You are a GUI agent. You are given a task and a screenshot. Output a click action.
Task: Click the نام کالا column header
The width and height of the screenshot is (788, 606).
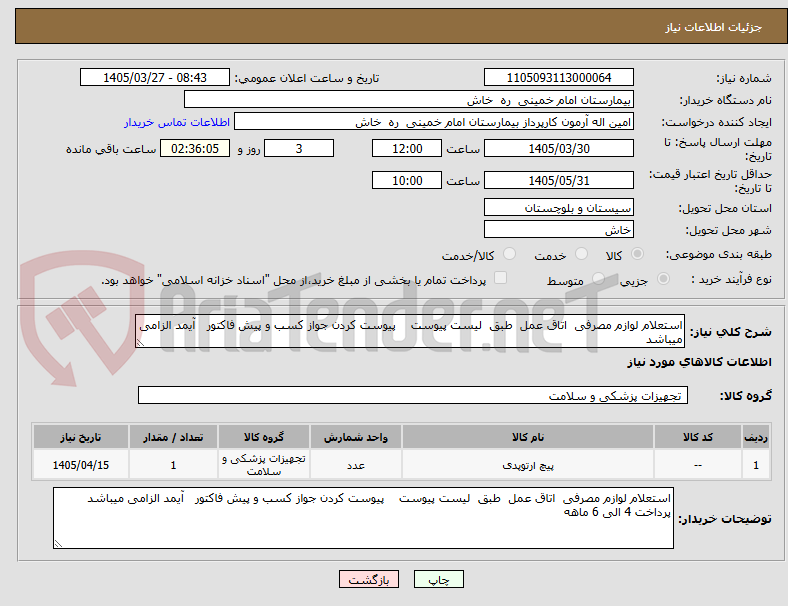pyautogui.click(x=528, y=437)
